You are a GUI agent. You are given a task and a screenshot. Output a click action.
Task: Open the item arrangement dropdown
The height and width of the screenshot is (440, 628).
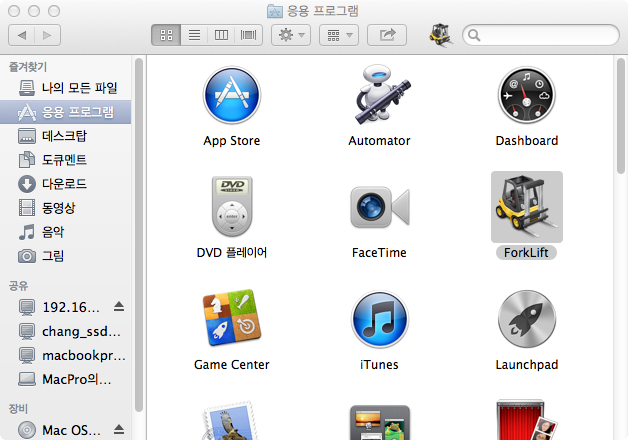click(339, 35)
